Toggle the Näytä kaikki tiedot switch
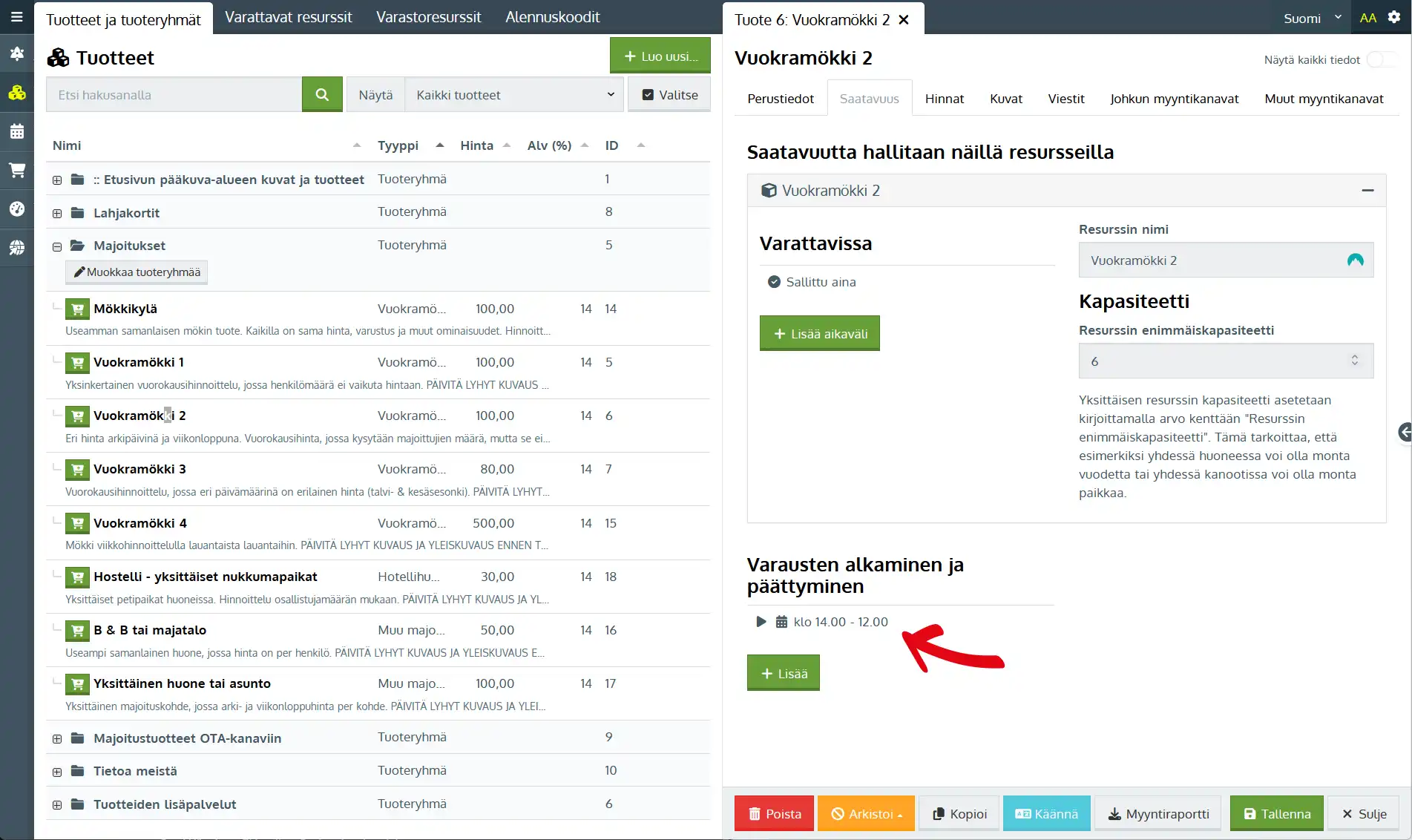 [1380, 59]
